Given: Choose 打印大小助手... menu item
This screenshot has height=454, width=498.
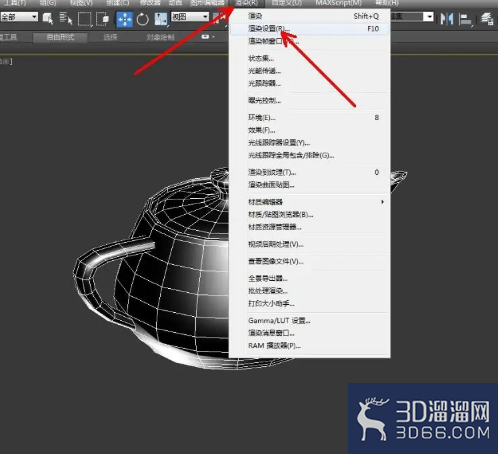Looking at the screenshot, I should click(310, 303).
